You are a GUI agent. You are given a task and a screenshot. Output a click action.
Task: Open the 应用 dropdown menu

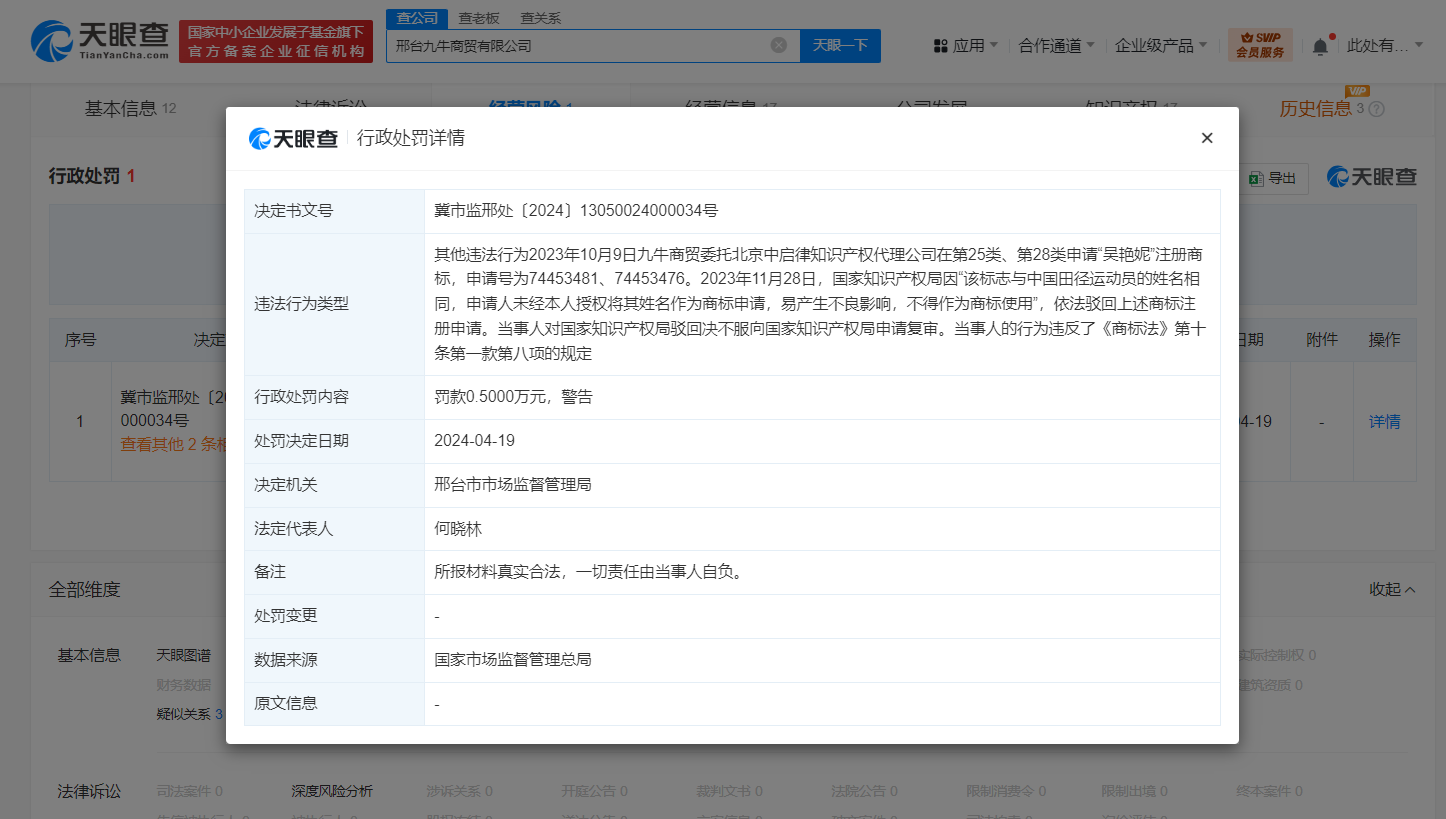coord(965,45)
